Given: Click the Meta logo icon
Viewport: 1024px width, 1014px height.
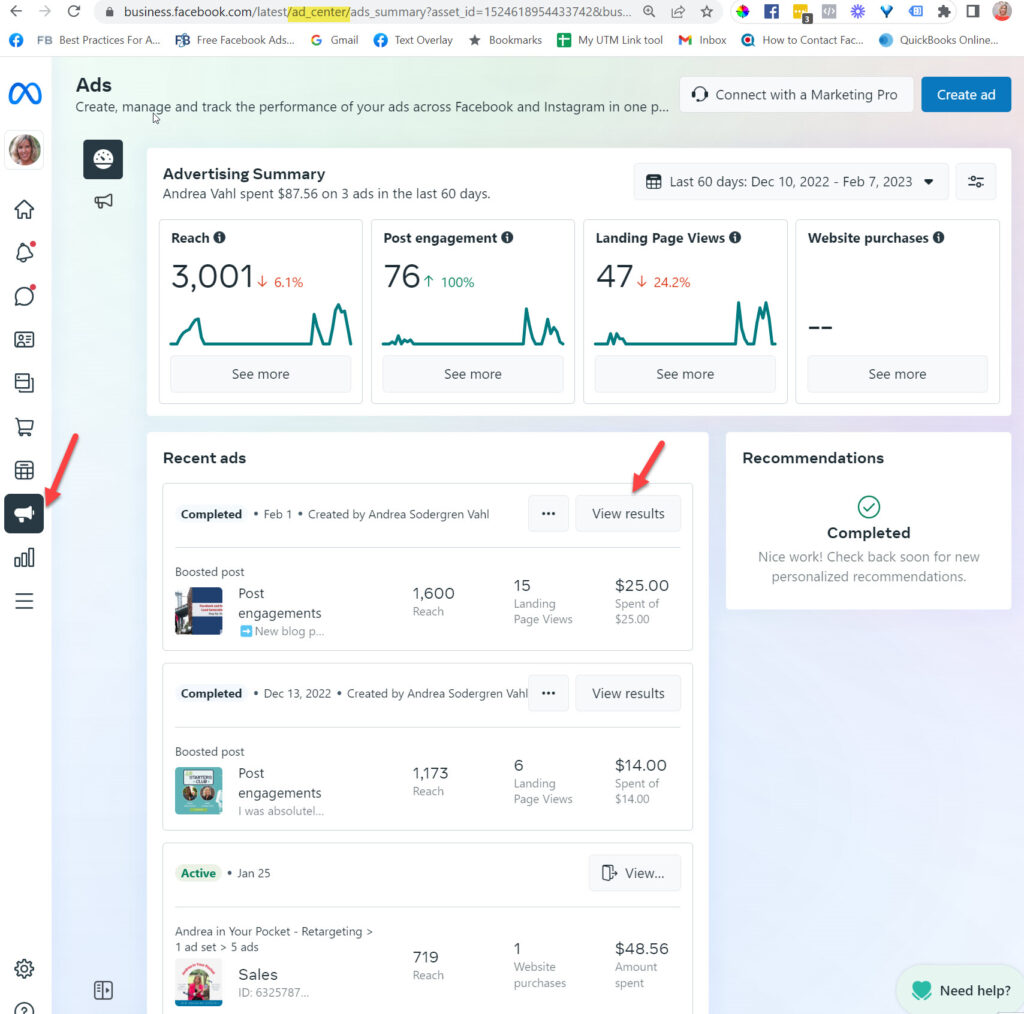Looking at the screenshot, I should [x=25, y=94].
